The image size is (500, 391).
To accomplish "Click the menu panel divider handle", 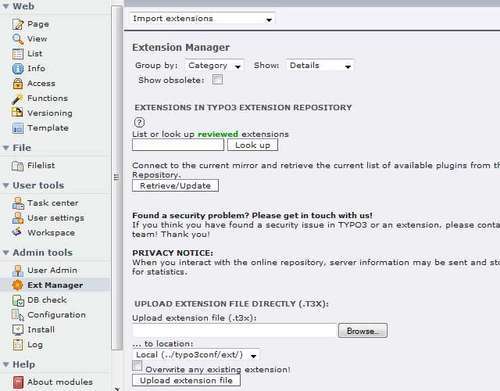I will pyautogui.click(x=116, y=177).
